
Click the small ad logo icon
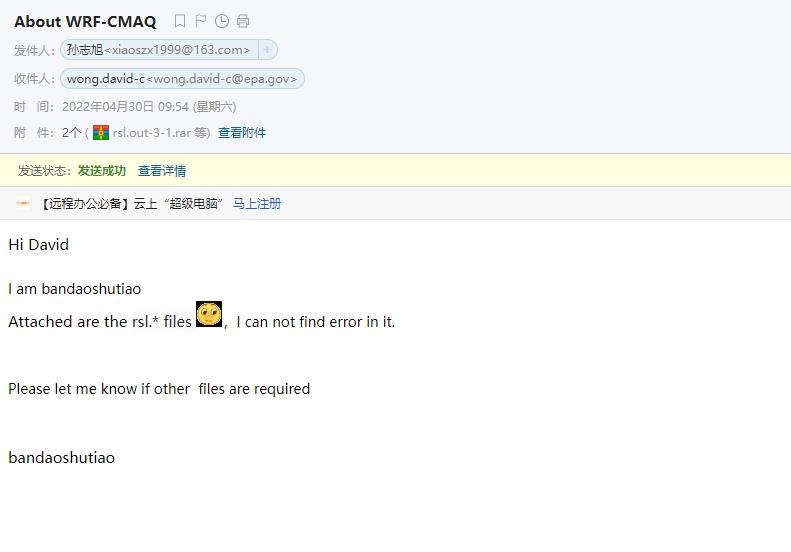coord(23,203)
